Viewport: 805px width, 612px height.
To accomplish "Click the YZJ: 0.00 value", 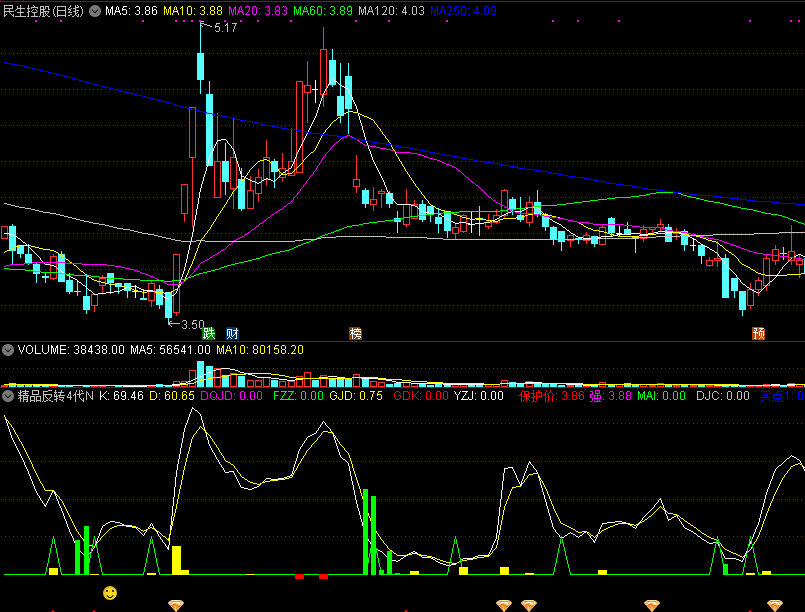I will (x=479, y=396).
